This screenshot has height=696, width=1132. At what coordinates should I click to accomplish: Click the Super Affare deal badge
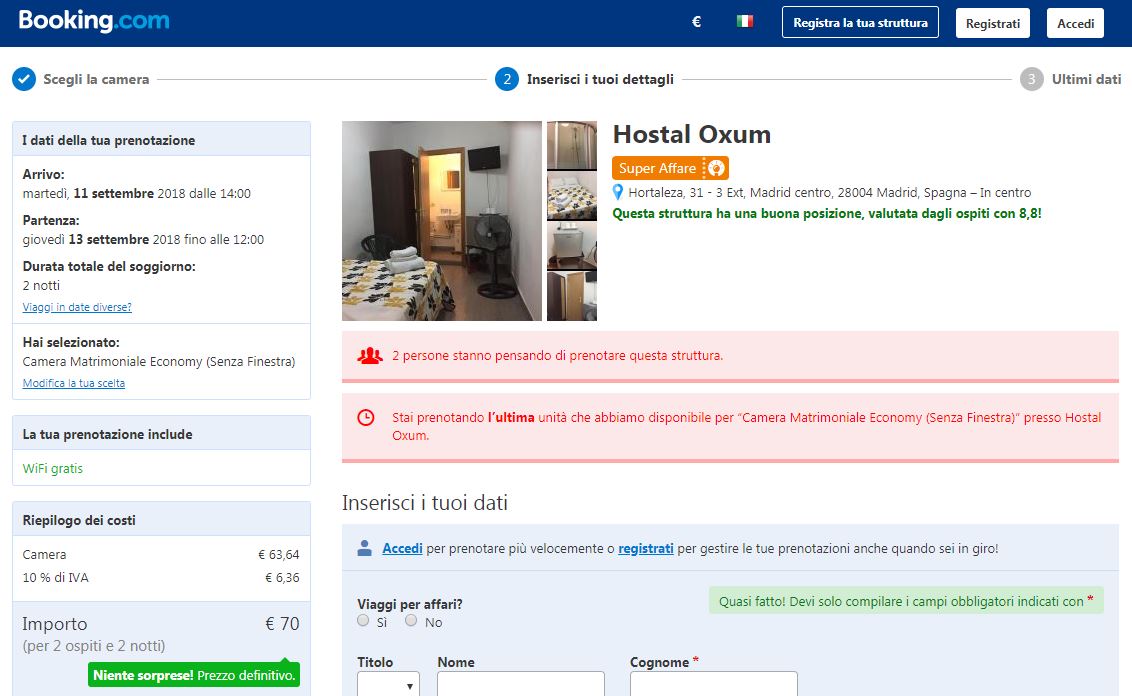click(670, 168)
